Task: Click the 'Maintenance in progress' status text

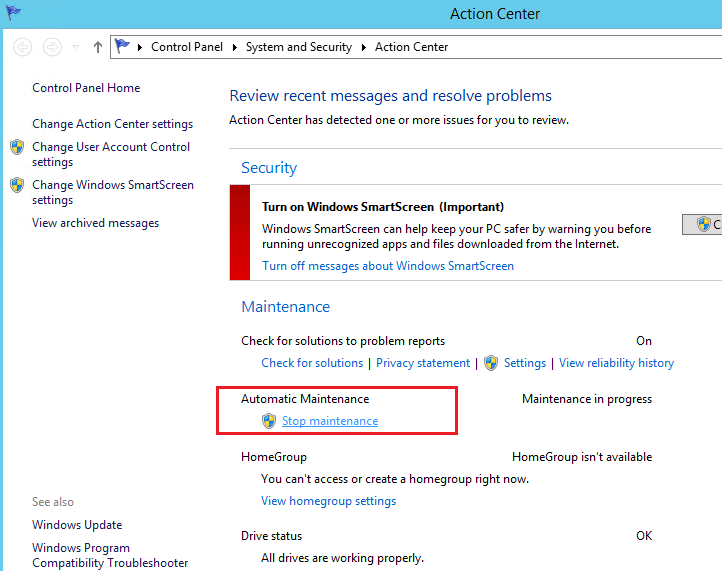Action: click(587, 399)
